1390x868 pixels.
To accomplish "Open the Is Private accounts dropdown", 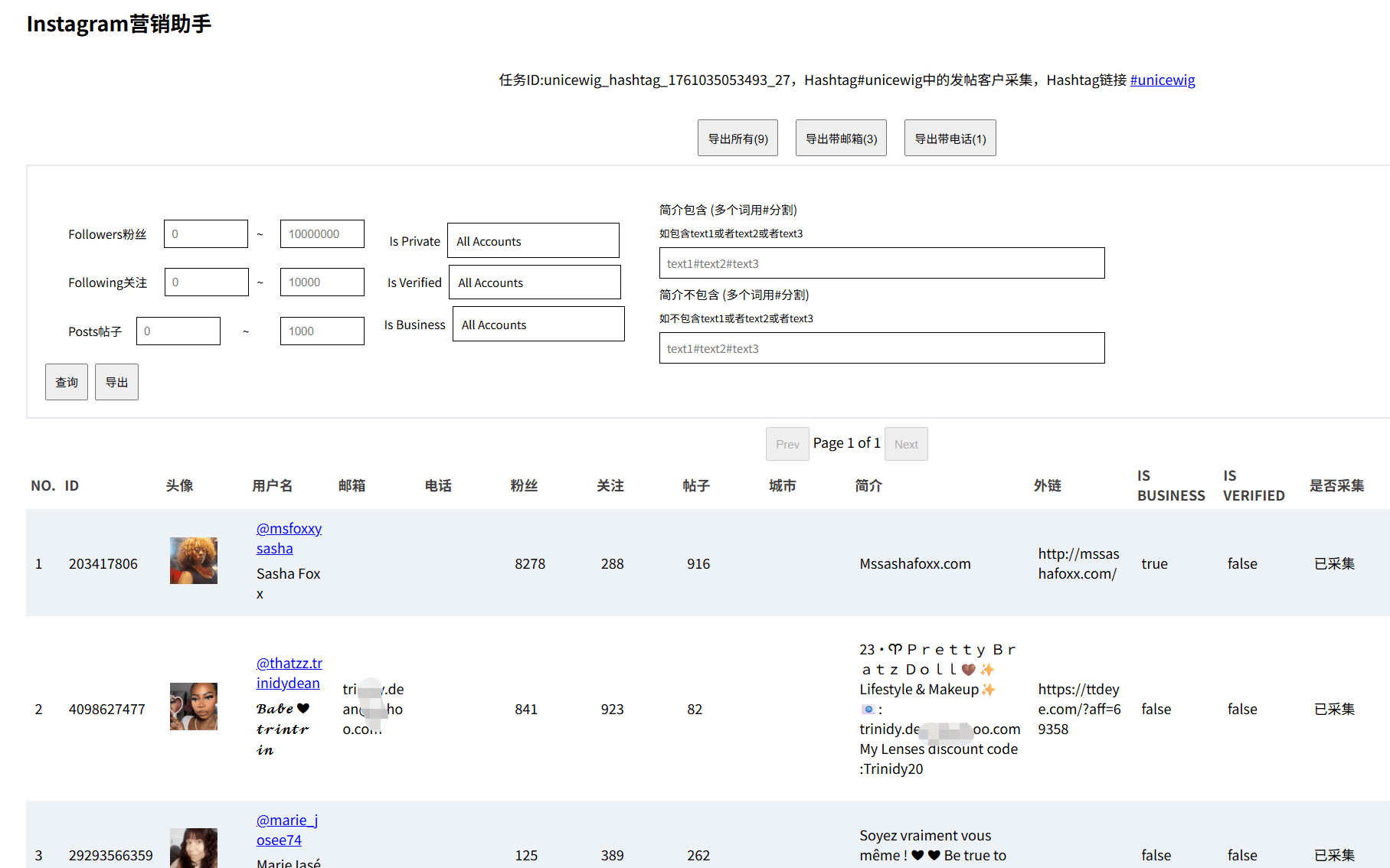I will pyautogui.click(x=533, y=241).
